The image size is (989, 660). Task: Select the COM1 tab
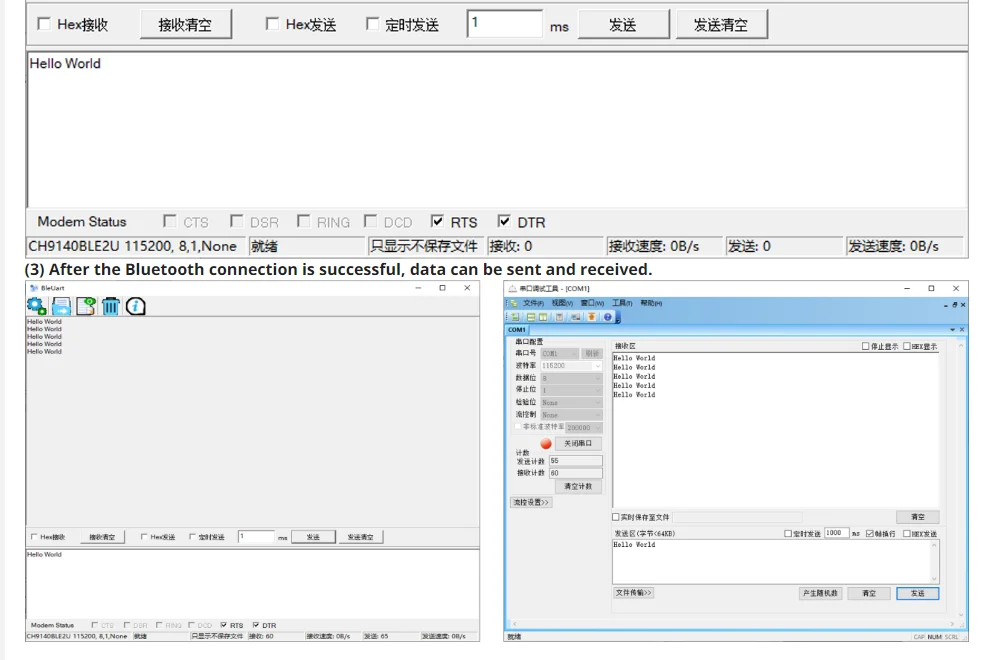517,329
